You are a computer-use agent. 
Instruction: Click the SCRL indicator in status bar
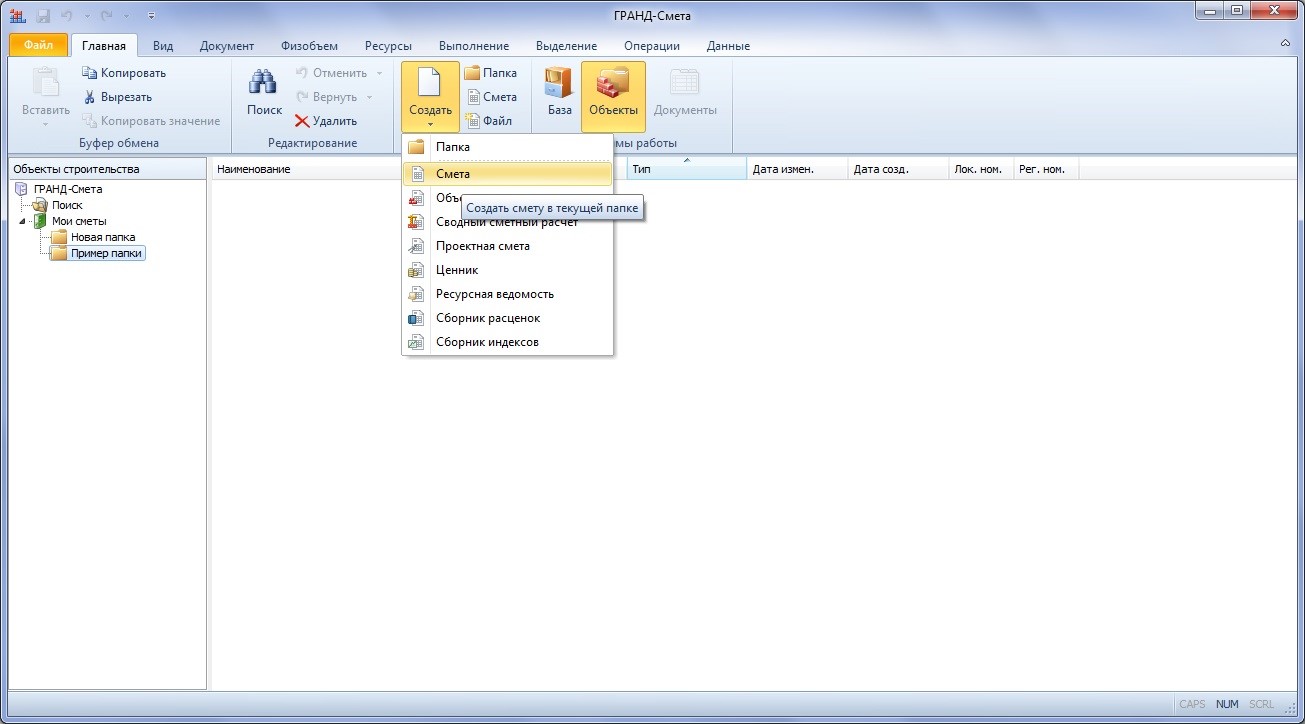click(1261, 704)
